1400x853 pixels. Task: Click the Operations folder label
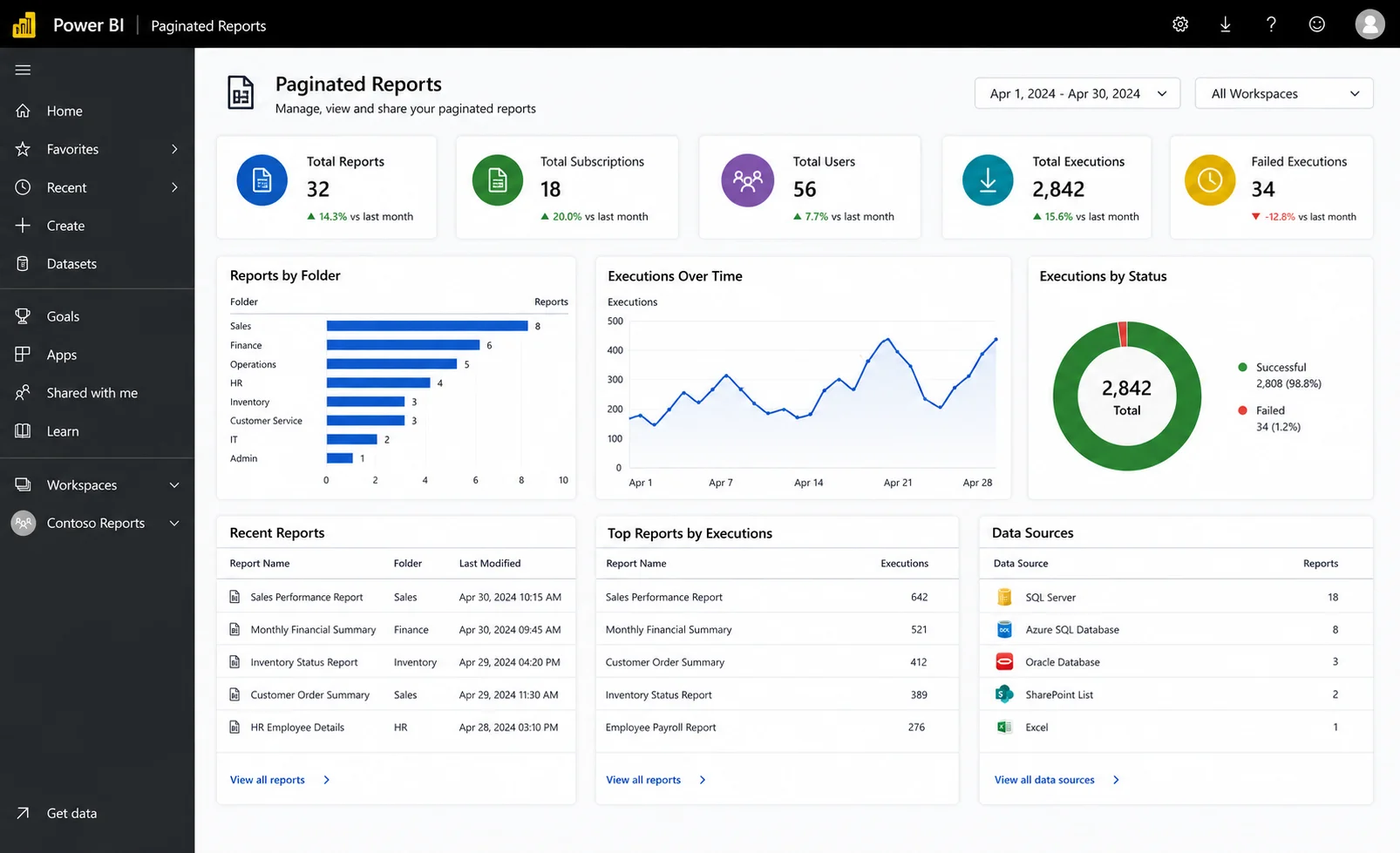click(x=253, y=364)
